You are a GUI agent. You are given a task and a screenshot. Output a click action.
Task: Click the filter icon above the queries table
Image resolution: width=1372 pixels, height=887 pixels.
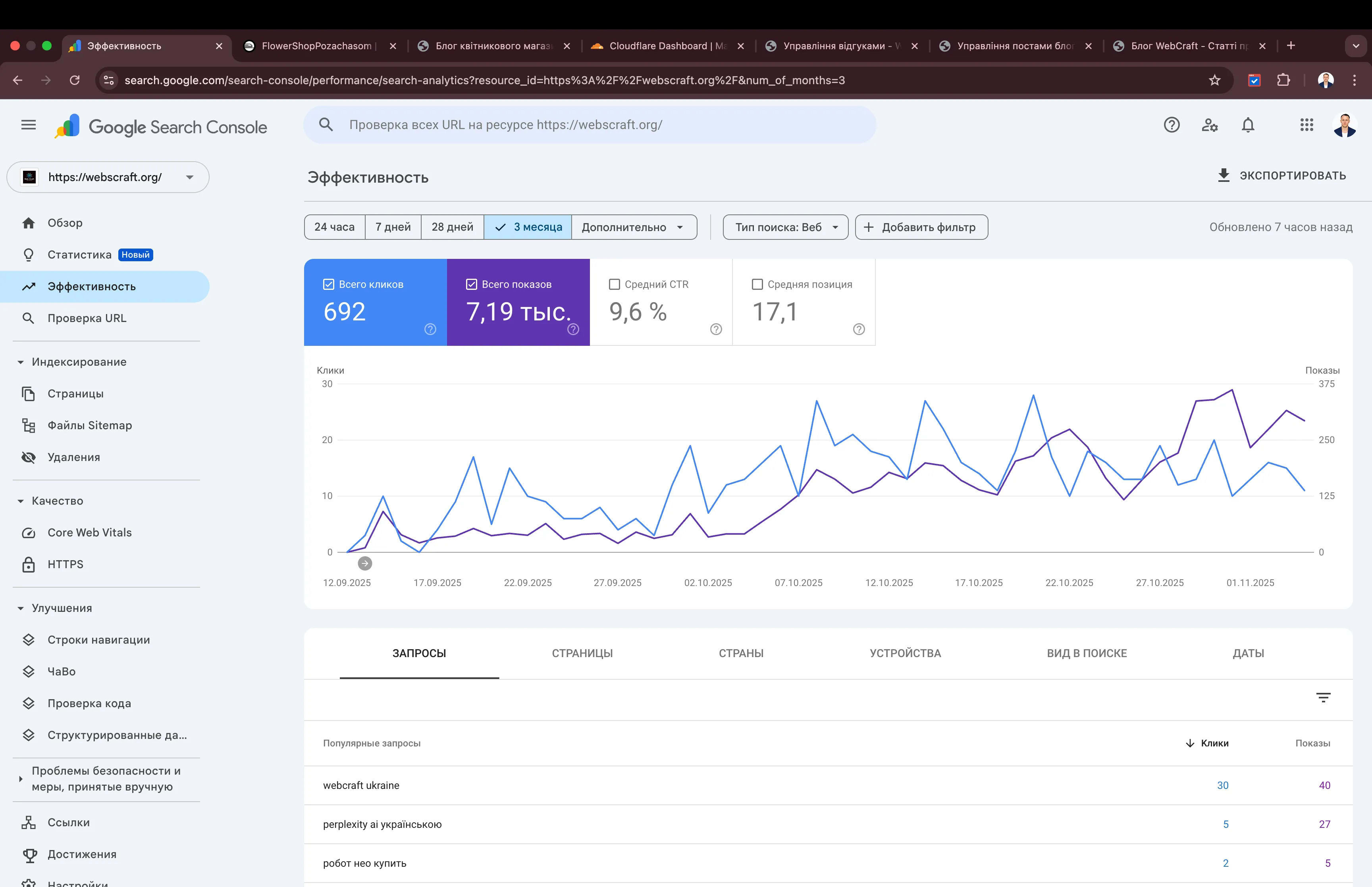tap(1324, 698)
